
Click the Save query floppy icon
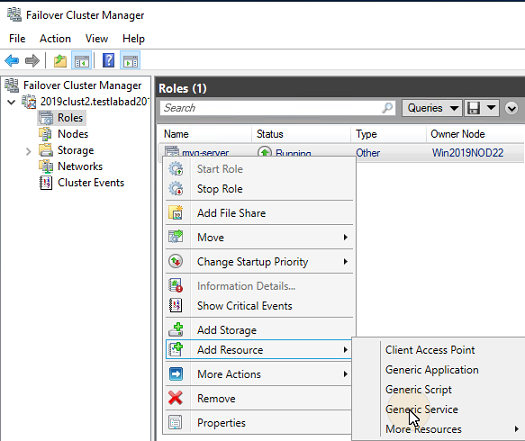tap(473, 108)
